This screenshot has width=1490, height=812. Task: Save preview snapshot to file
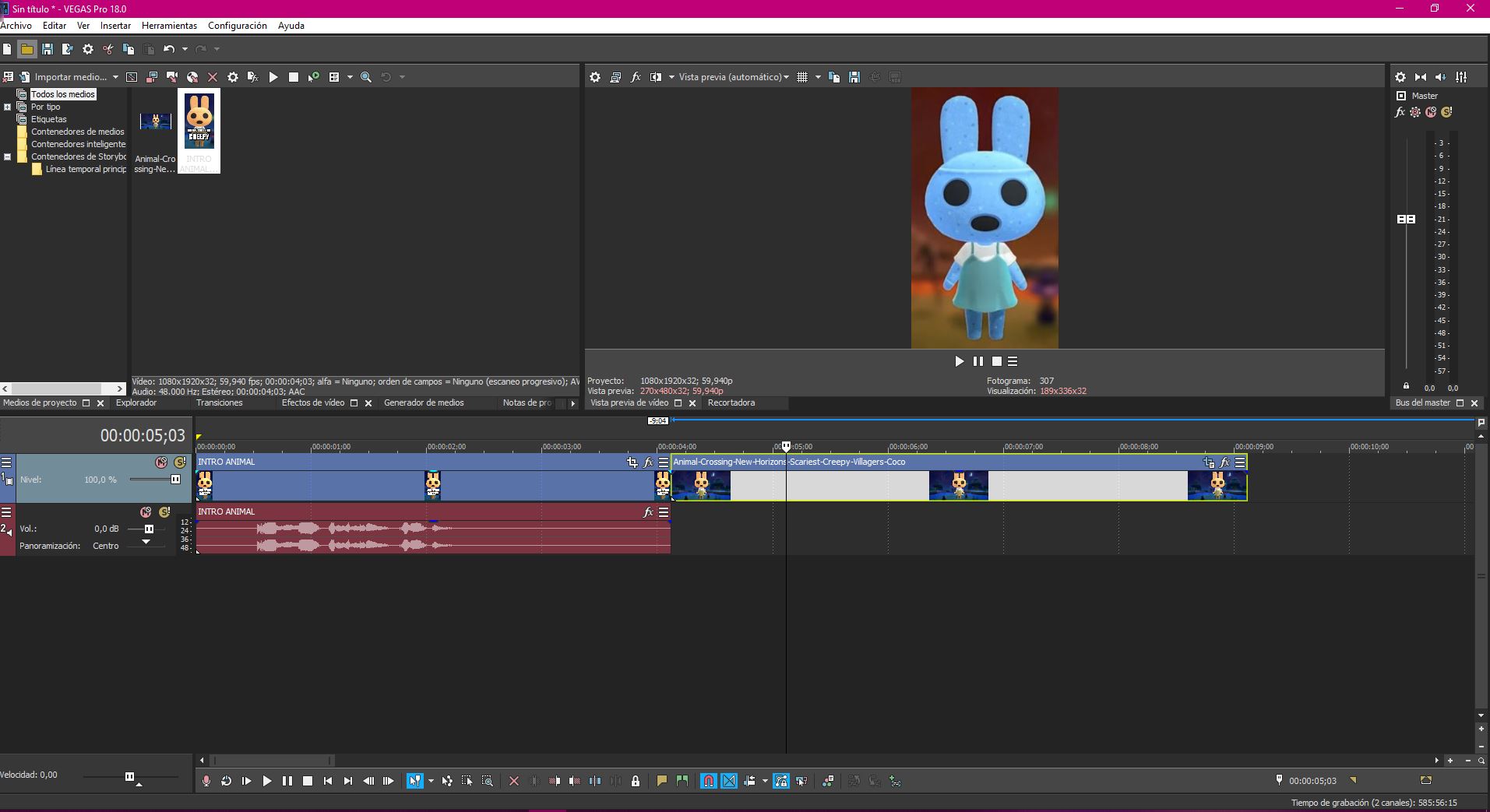[x=854, y=77]
